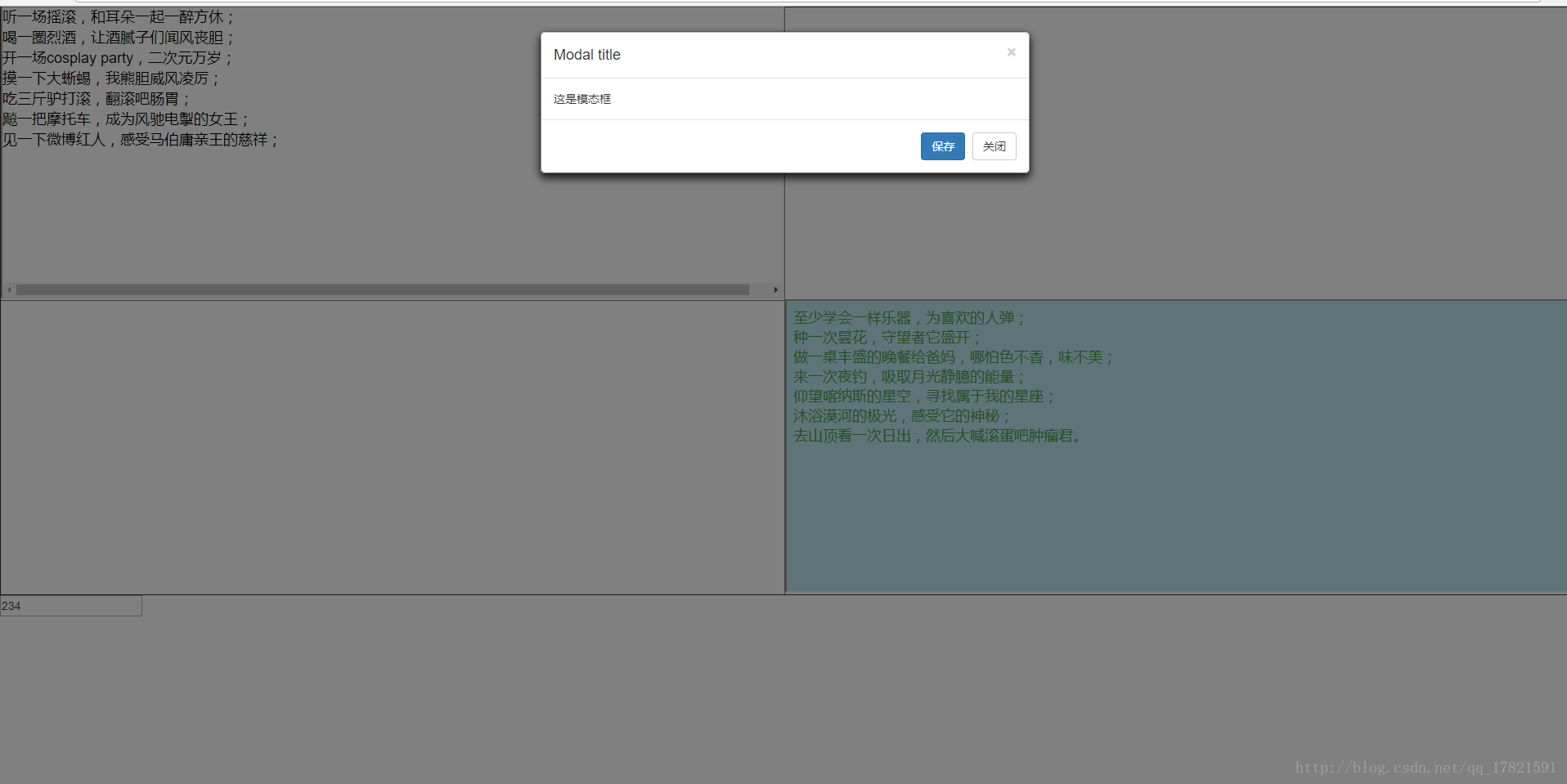
Task: Click the green line starting with 仰望喀纳斯的星空
Action: coord(924,396)
